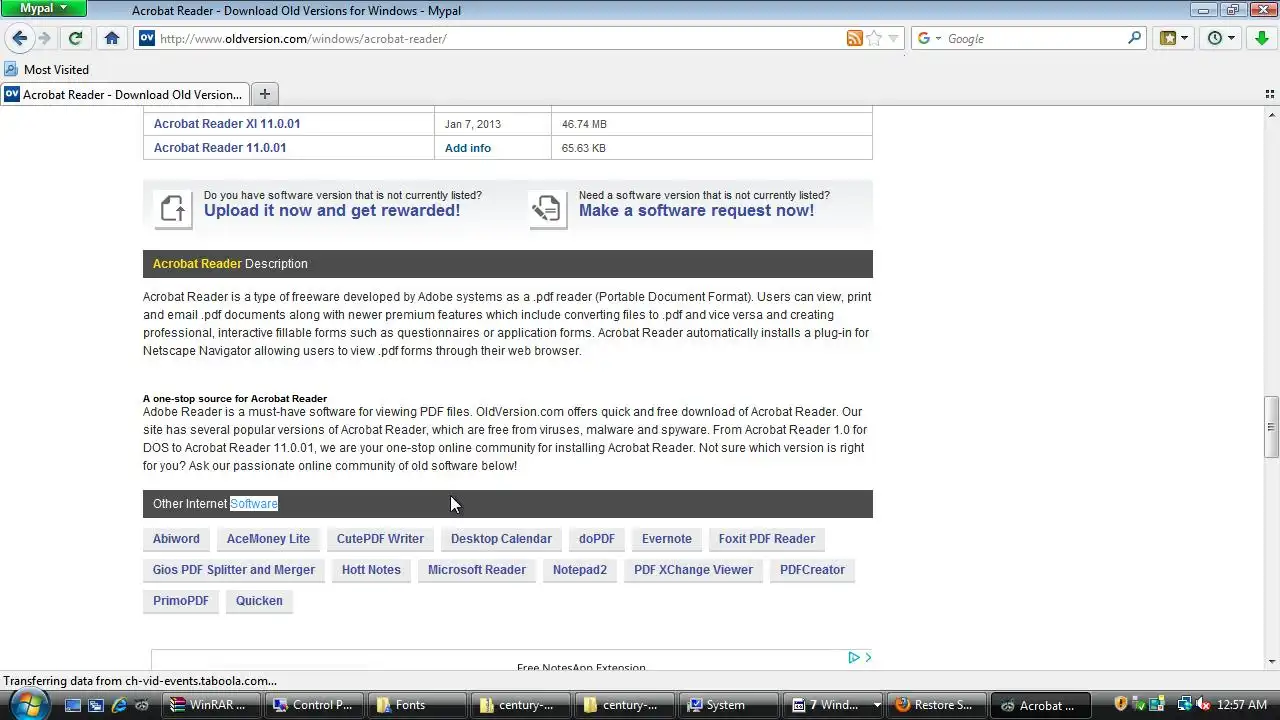Screen dimensions: 1280x720
Task: Click the scrollbar down arrow
Action: 1271,662
